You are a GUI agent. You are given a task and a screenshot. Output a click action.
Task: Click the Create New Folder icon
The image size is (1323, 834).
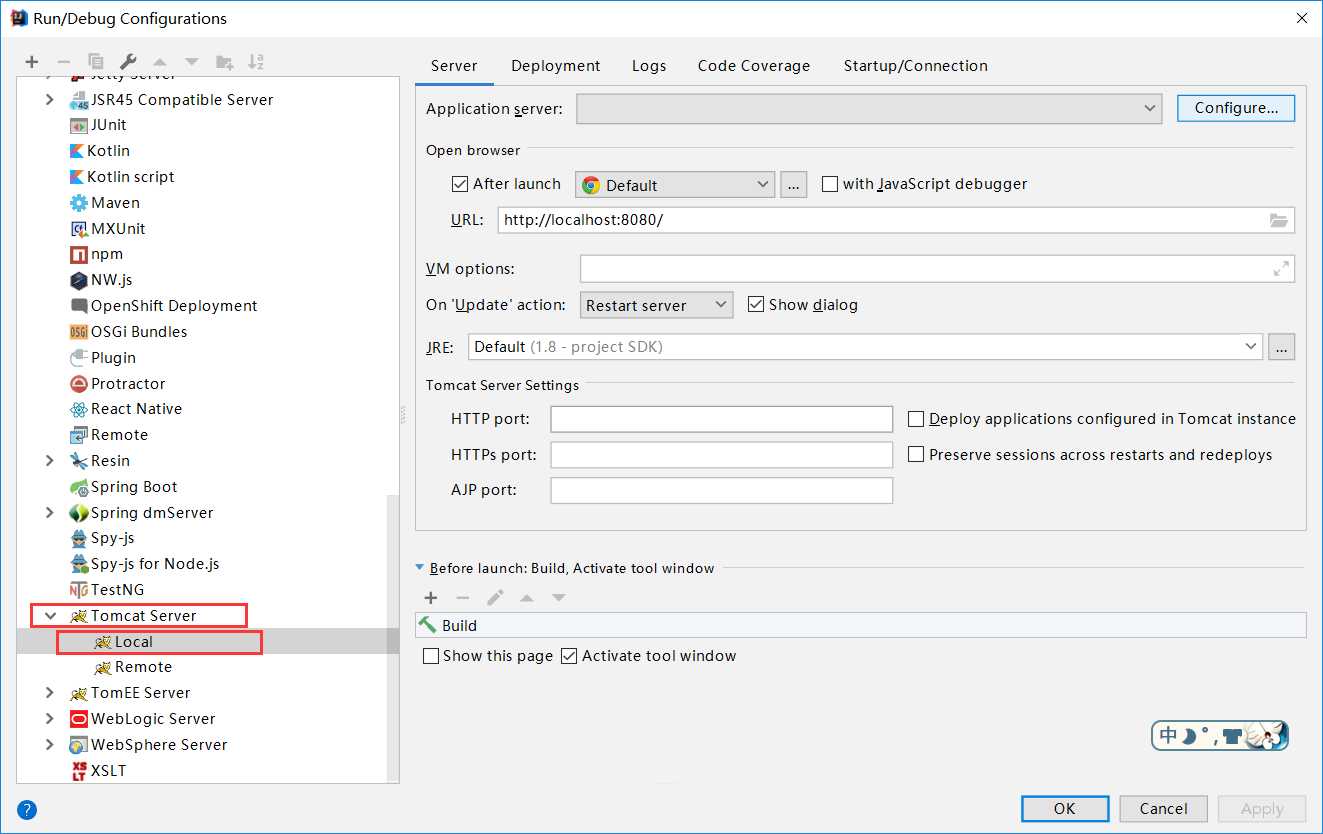coord(224,62)
